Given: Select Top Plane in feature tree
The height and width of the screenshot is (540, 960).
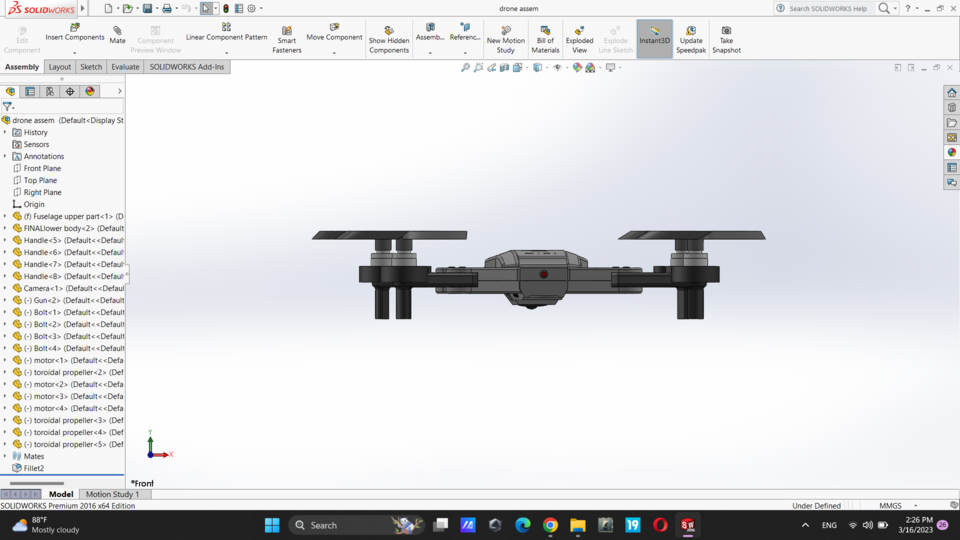Looking at the screenshot, I should [40, 180].
